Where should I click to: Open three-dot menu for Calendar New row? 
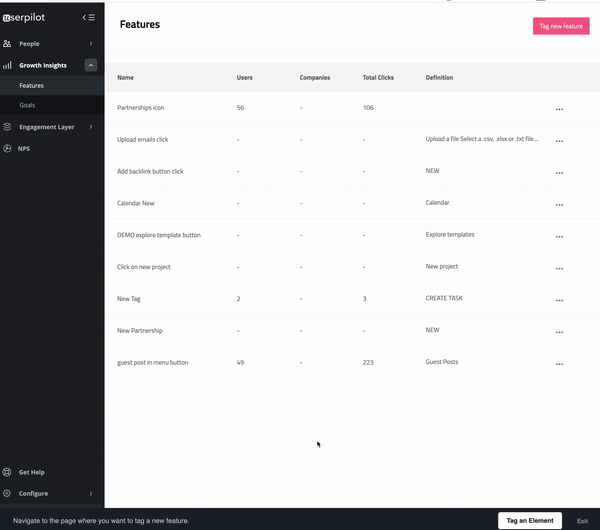[x=559, y=204]
